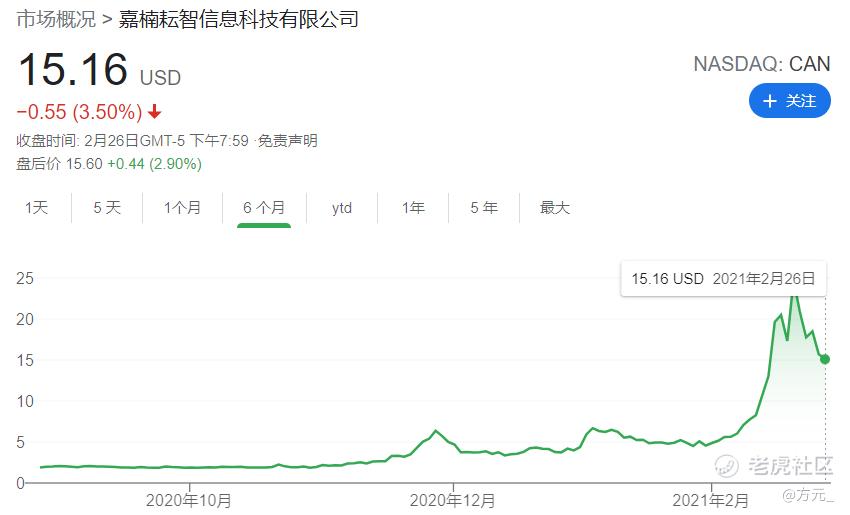Open the ytd range tab
Screen dimensions: 850x515
[x=342, y=208]
